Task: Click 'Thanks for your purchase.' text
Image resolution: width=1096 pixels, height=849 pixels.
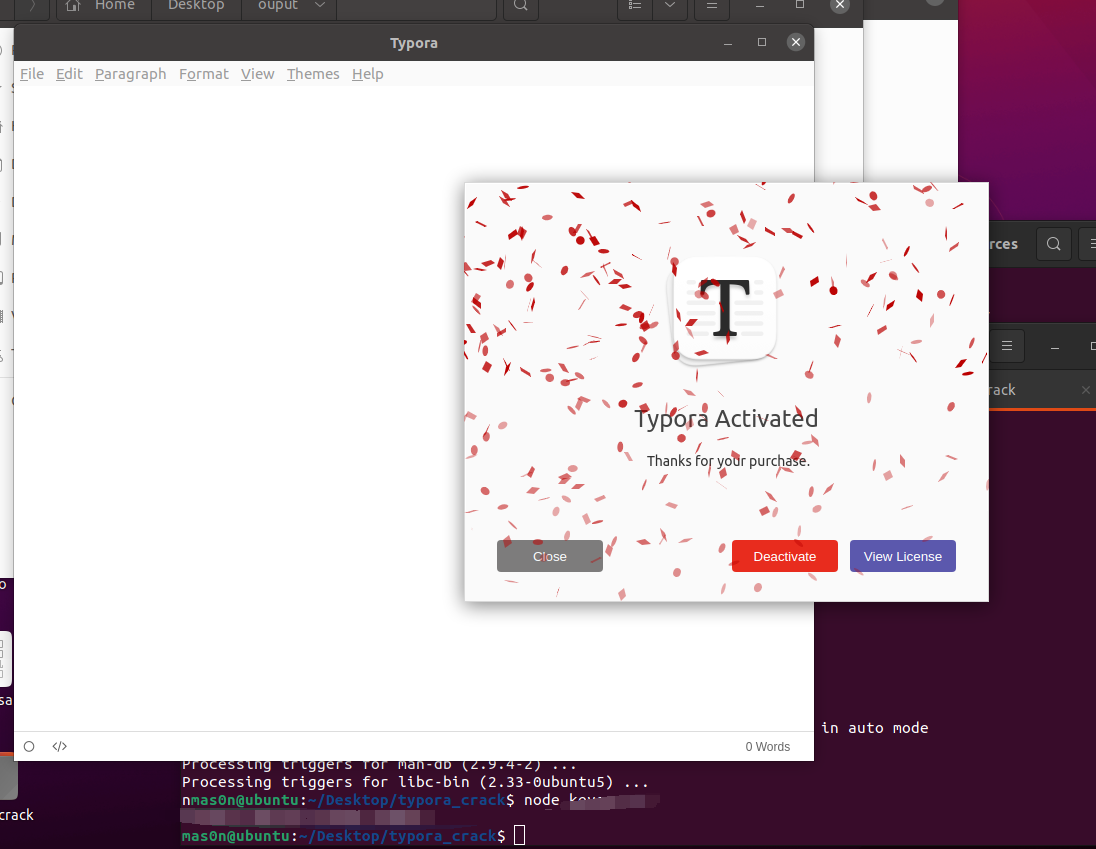Action: click(728, 461)
